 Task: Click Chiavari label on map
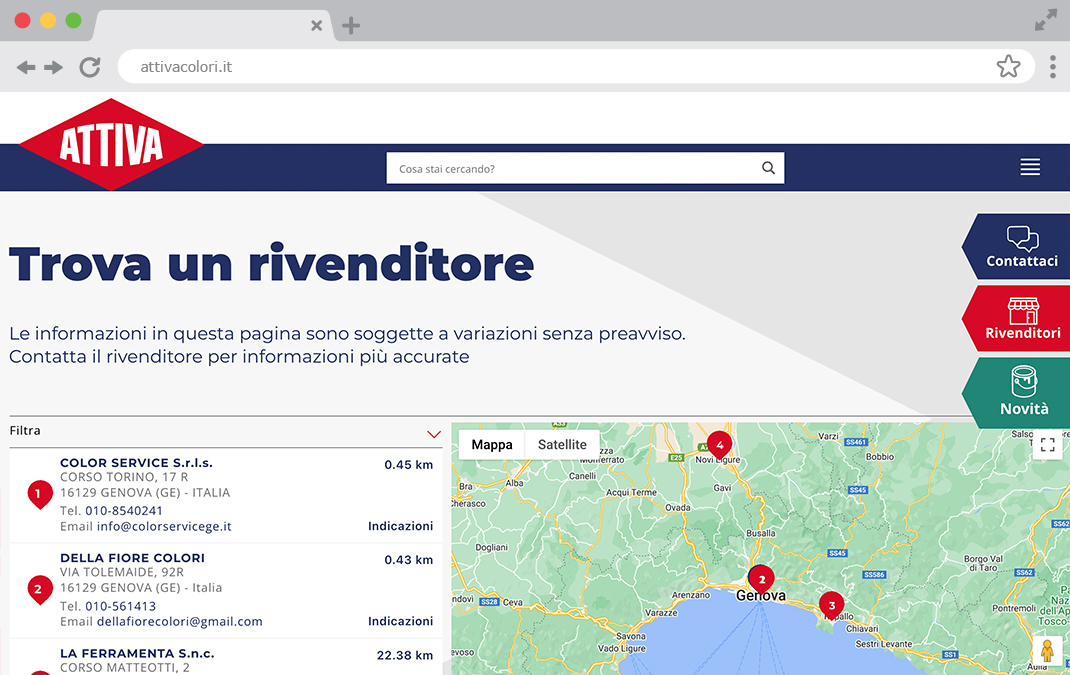863,629
